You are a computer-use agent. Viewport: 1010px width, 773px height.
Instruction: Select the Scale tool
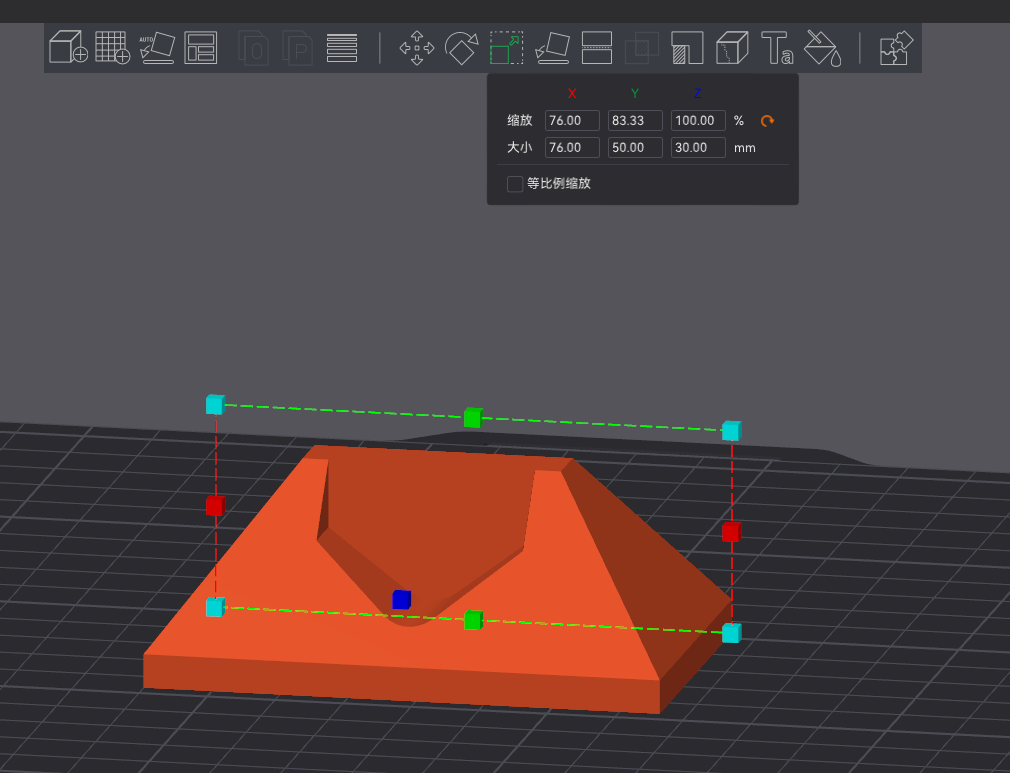[506, 48]
